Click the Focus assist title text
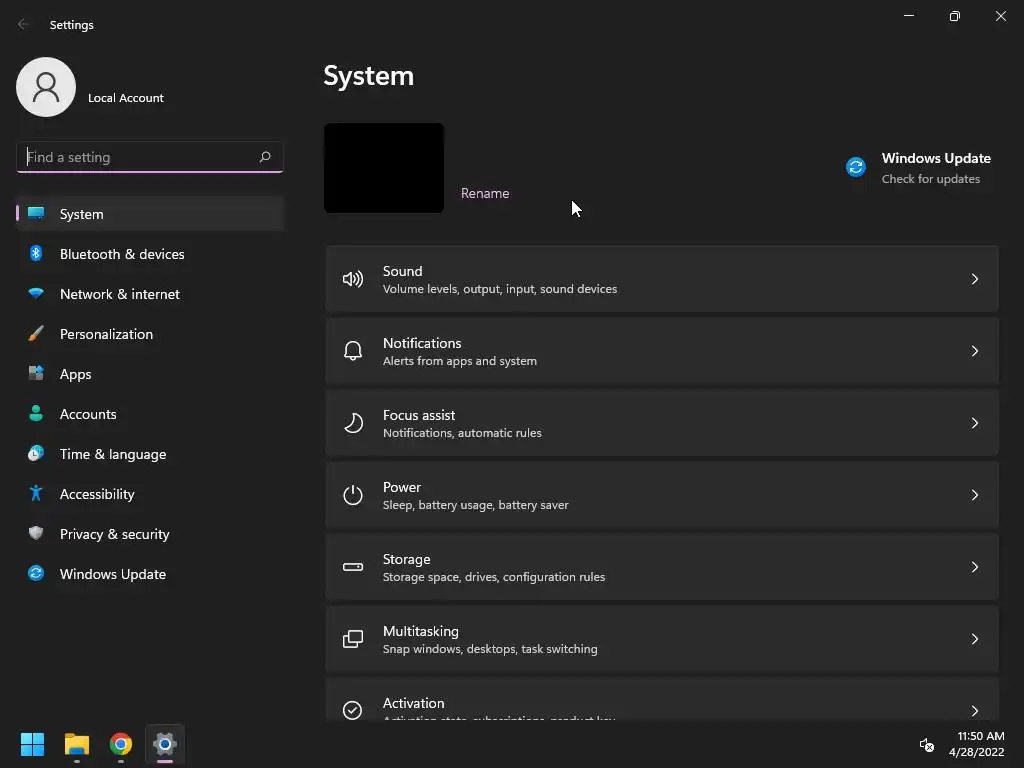This screenshot has width=1024, height=768. coord(419,415)
